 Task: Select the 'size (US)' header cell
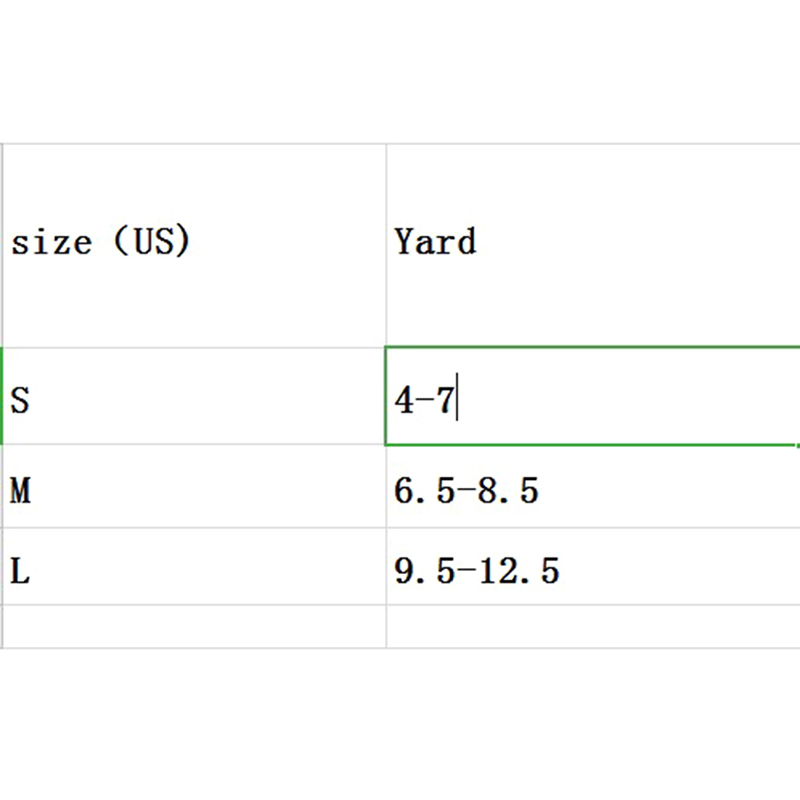coord(195,245)
